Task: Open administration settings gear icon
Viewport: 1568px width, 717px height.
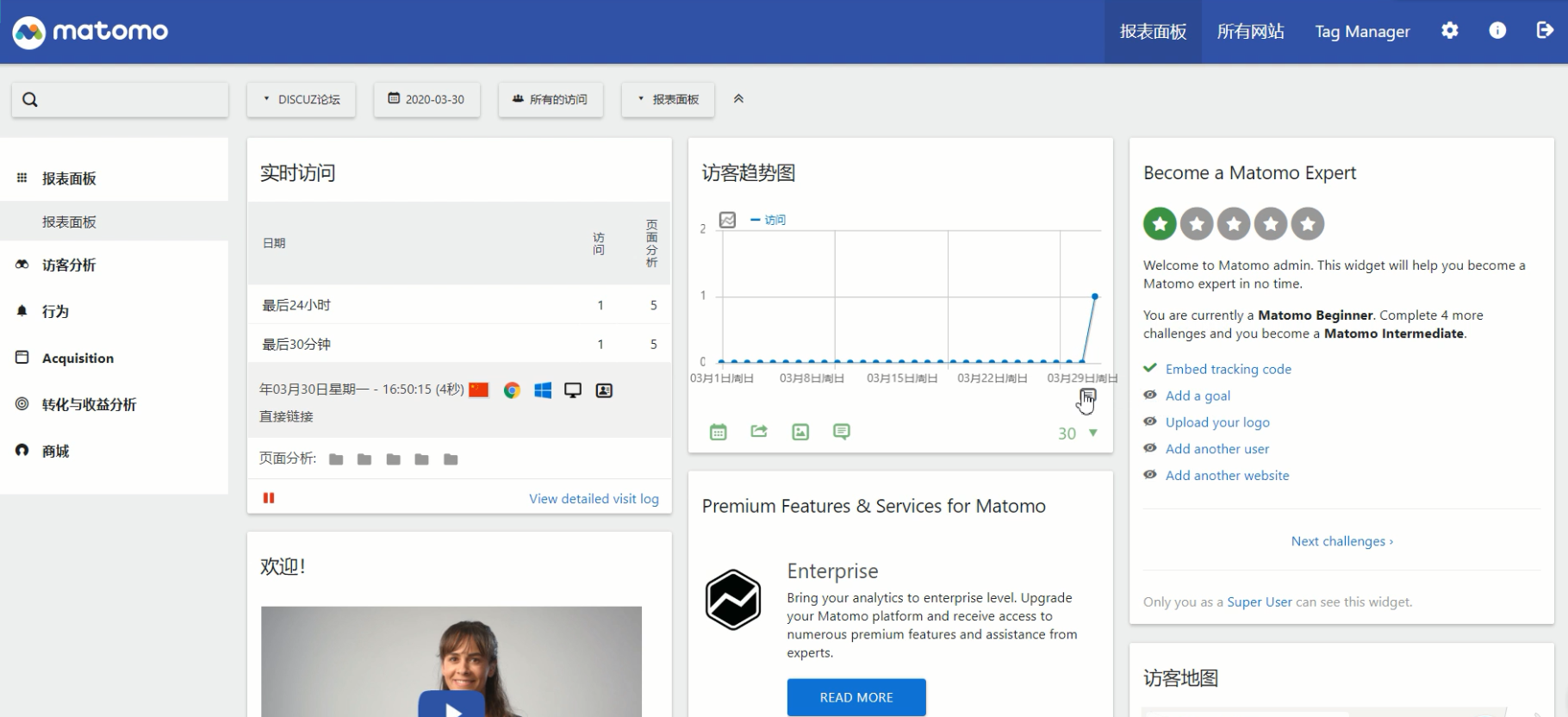Action: coord(1450,31)
